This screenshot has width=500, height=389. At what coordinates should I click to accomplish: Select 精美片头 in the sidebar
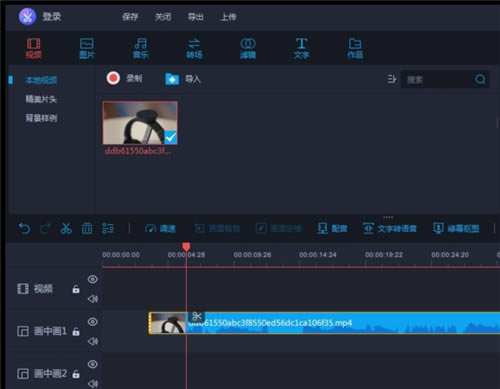pos(41,99)
